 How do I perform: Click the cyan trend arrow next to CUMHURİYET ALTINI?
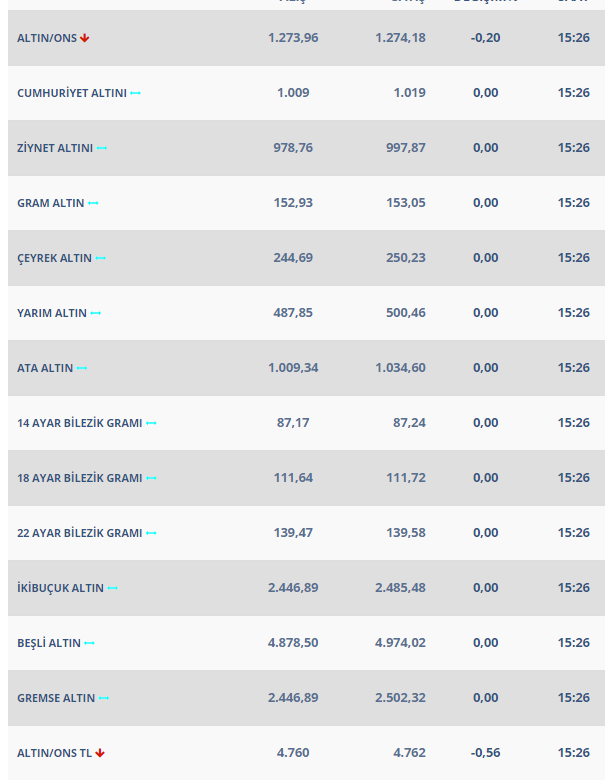135,93
